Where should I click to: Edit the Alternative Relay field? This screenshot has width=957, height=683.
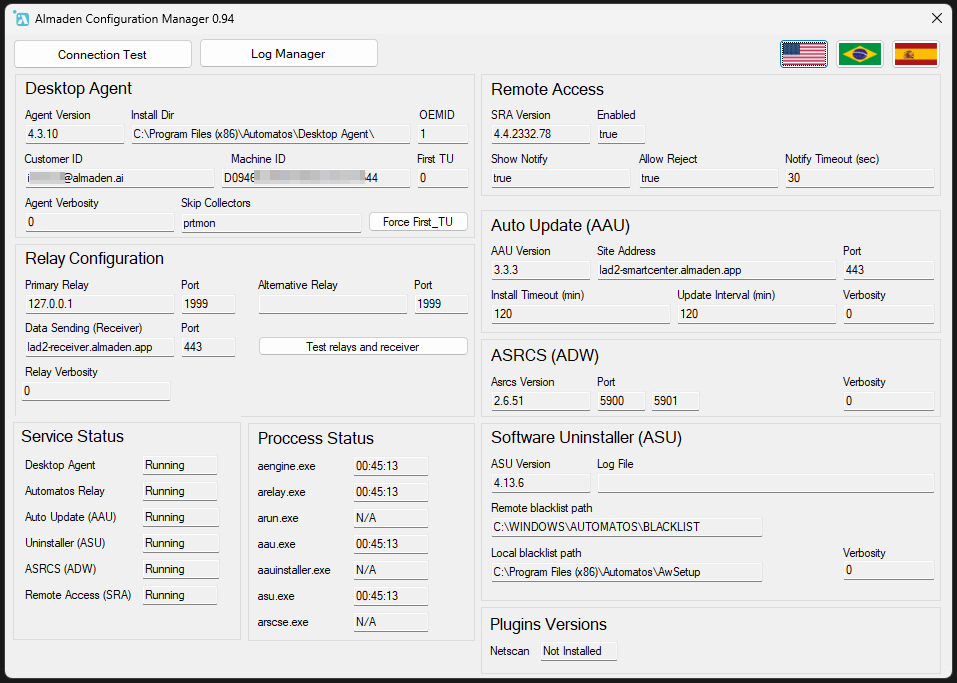click(x=332, y=303)
